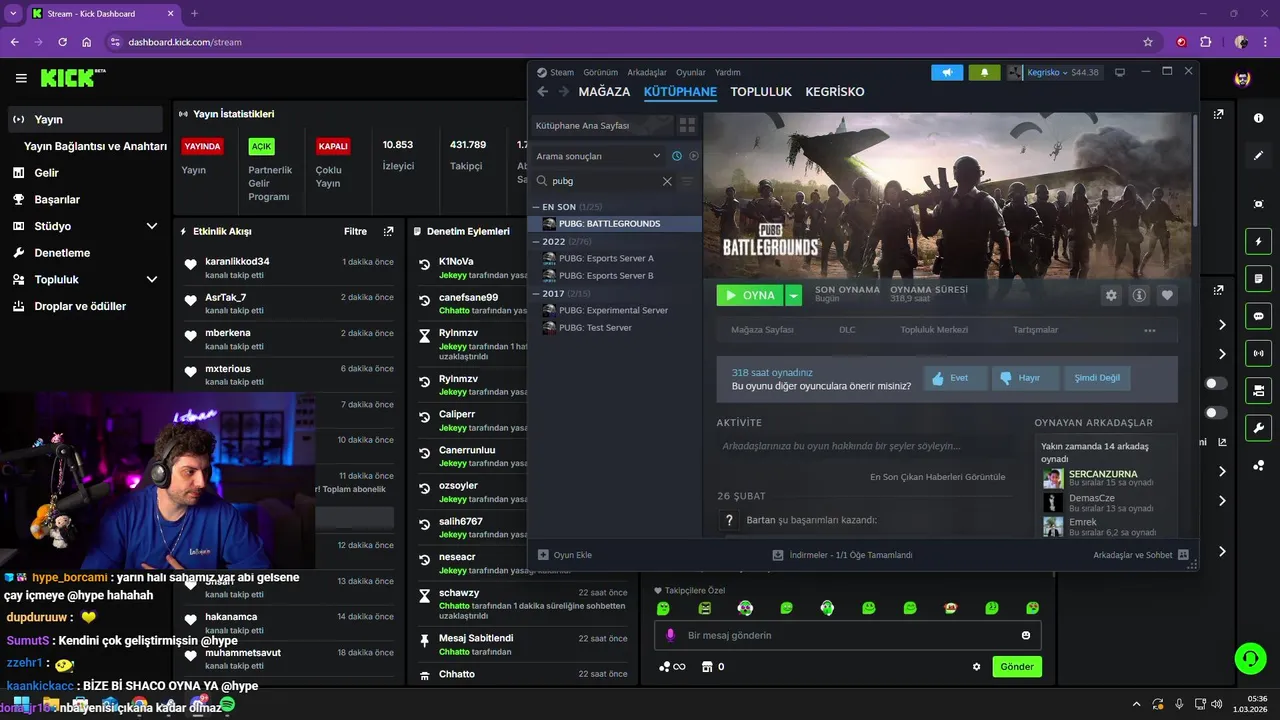
Task: Show hidden system tray icons
Action: pyautogui.click(x=1136, y=704)
